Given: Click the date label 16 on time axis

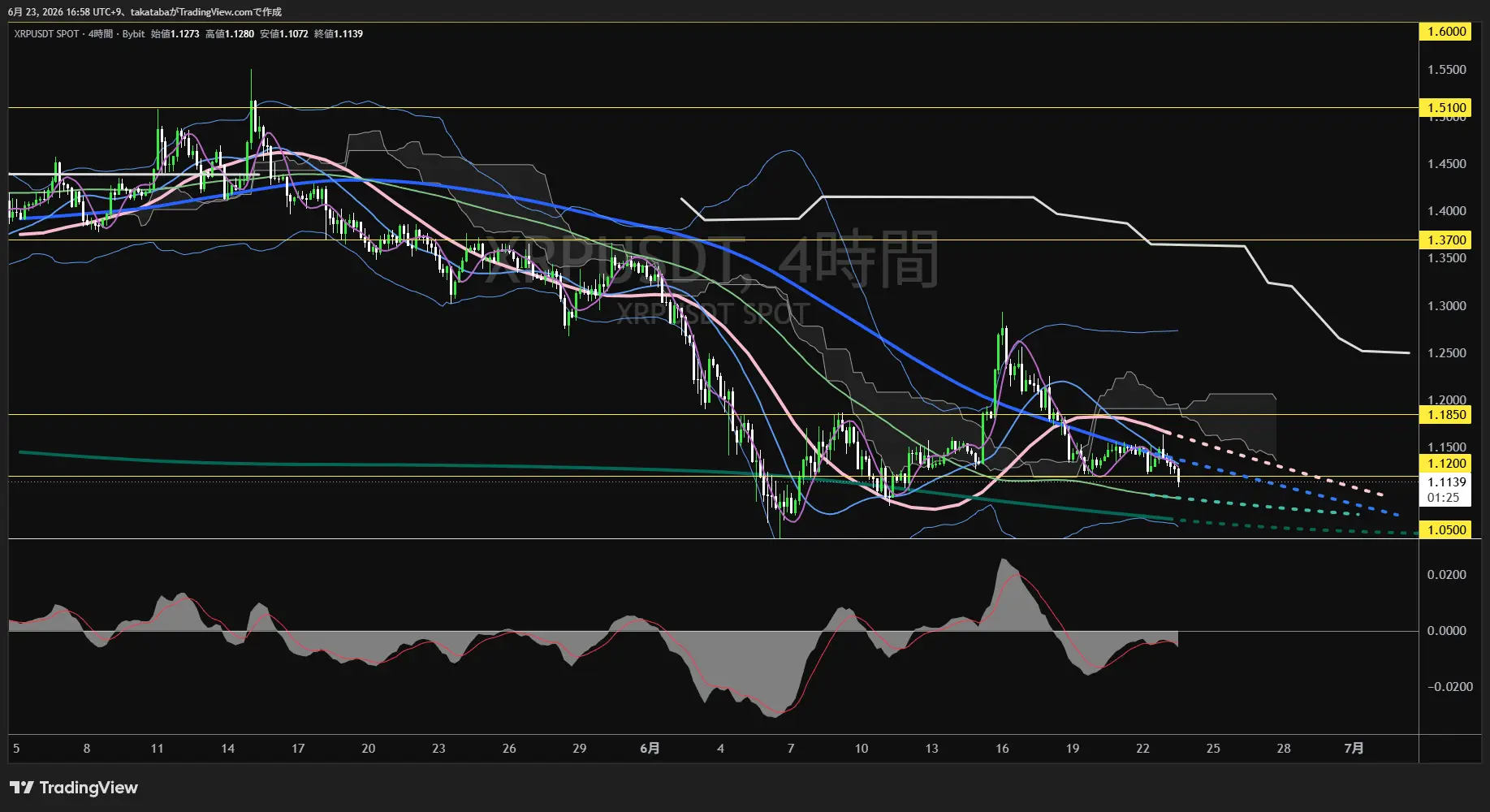Looking at the screenshot, I should click(x=1002, y=749).
